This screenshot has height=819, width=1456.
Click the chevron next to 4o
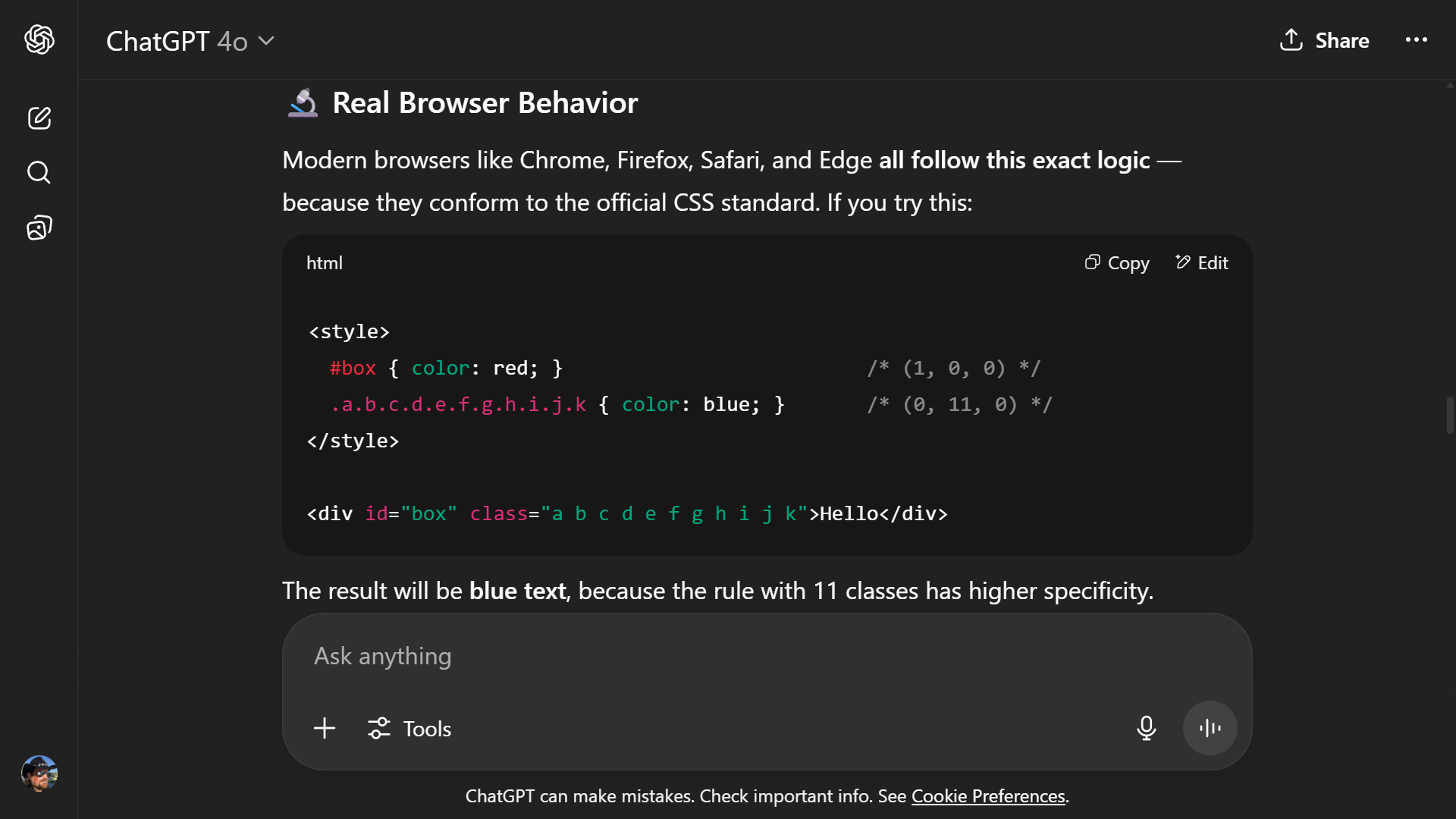pyautogui.click(x=266, y=41)
